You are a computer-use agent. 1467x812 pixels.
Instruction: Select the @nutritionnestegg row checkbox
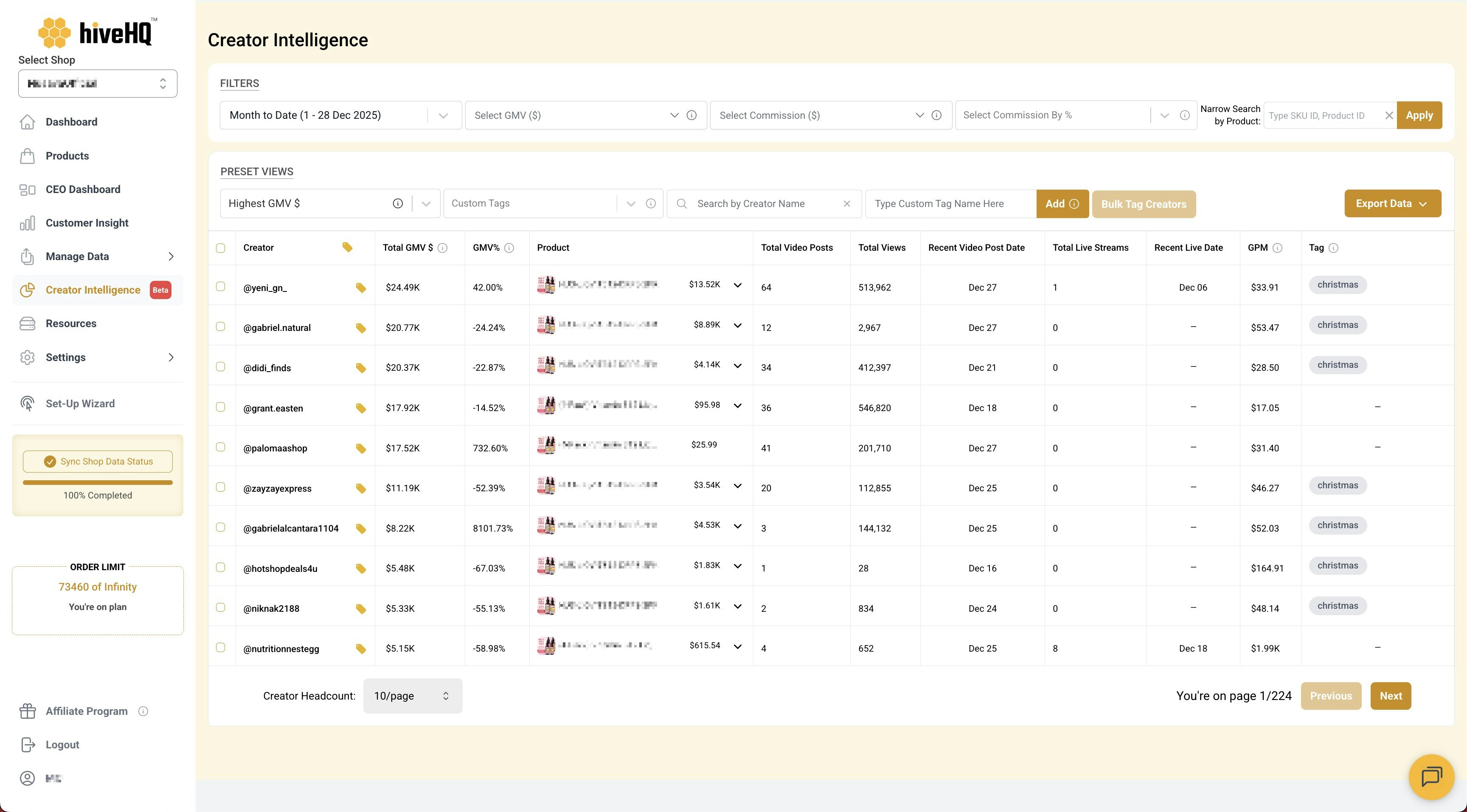(x=220, y=647)
